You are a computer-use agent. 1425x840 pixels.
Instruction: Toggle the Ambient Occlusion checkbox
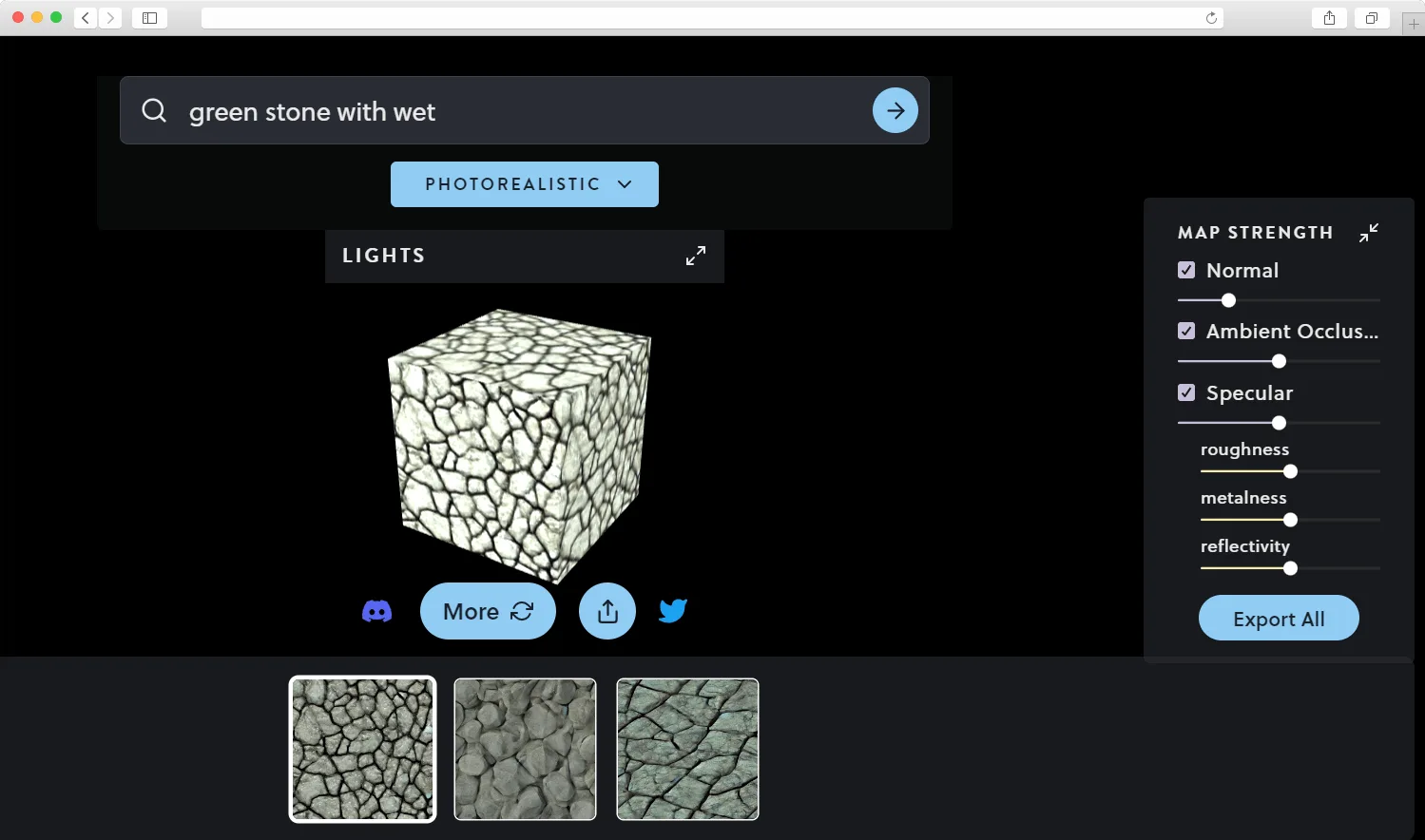1186,331
